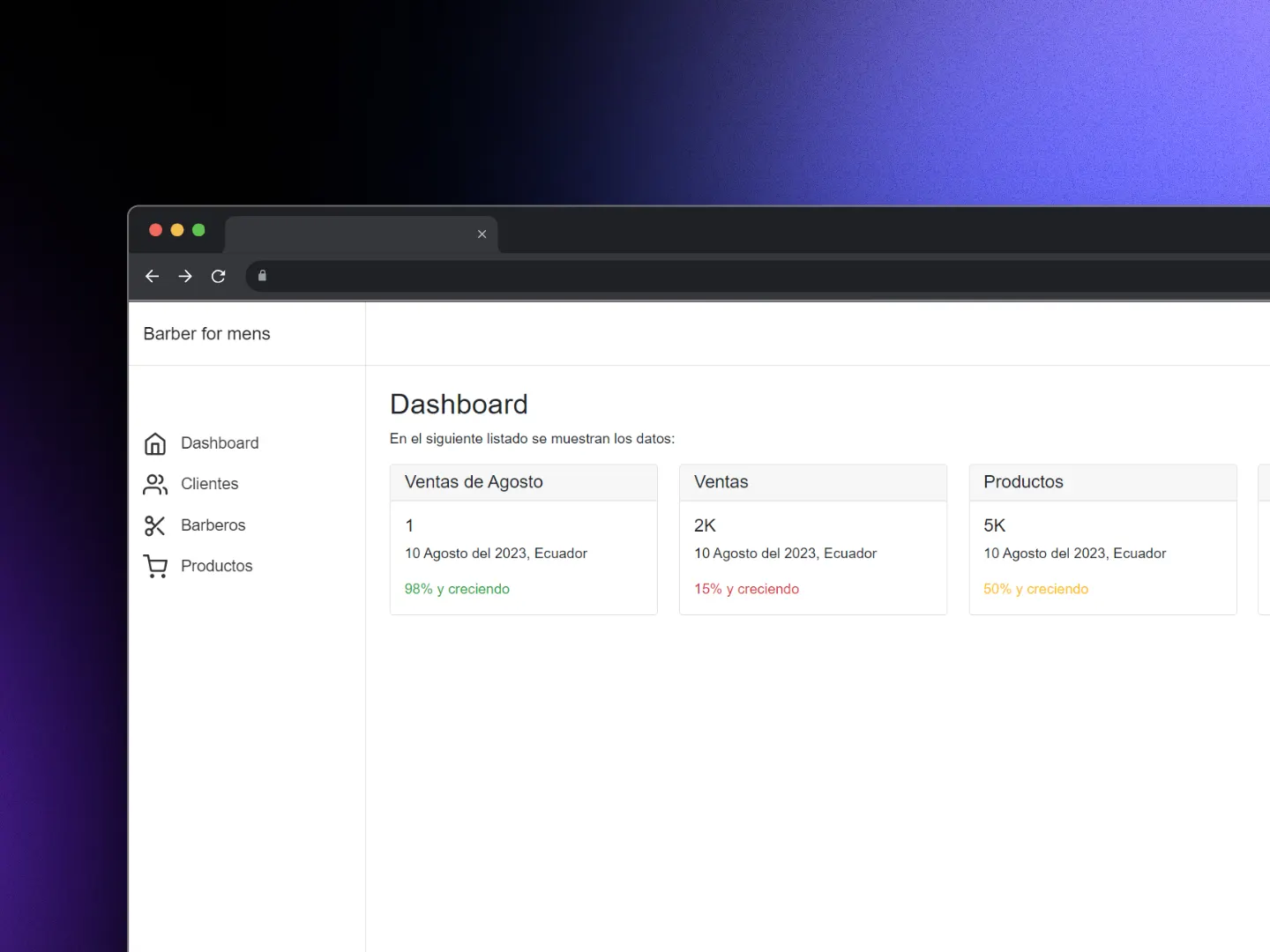Click the green maximize window button
The image size is (1270, 952).
coord(198,230)
